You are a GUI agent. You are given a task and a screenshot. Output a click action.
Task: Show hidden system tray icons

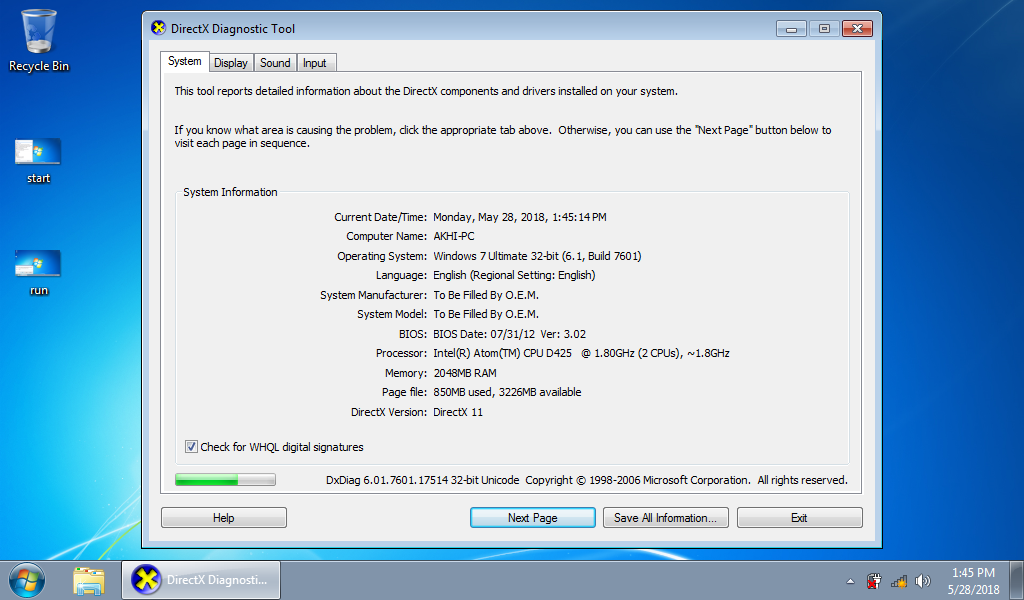pyautogui.click(x=850, y=580)
